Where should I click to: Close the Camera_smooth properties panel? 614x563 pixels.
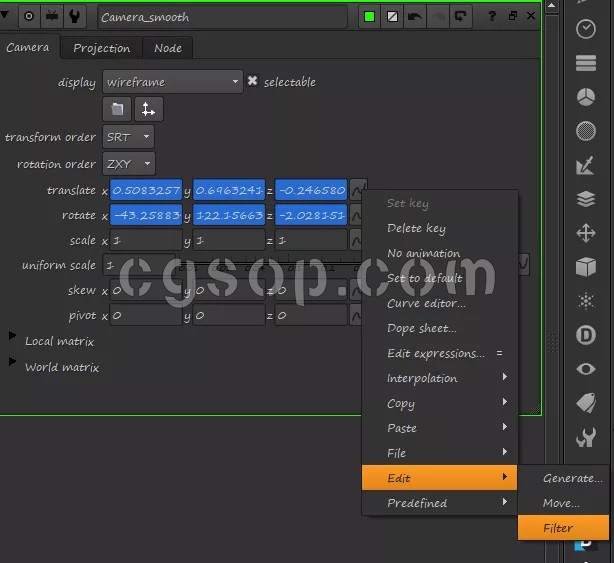[x=531, y=16]
